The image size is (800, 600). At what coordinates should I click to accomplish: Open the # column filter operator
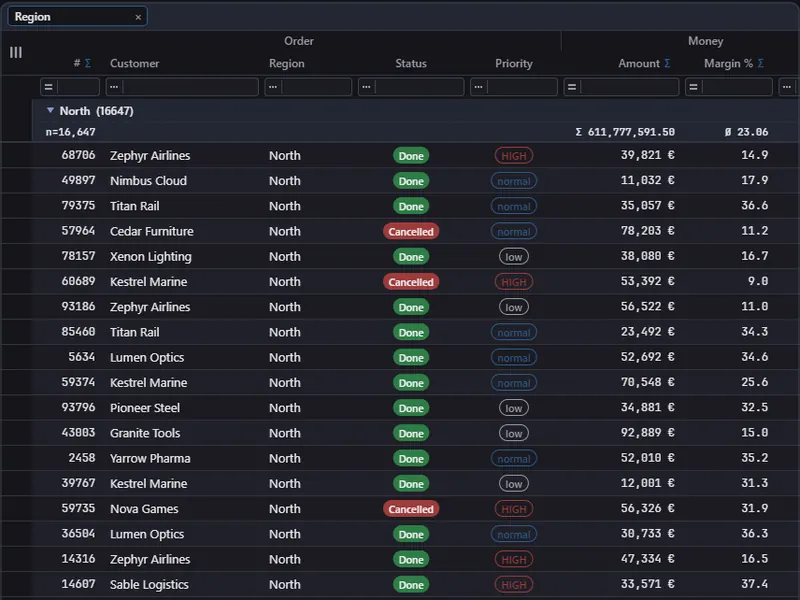(x=48, y=87)
